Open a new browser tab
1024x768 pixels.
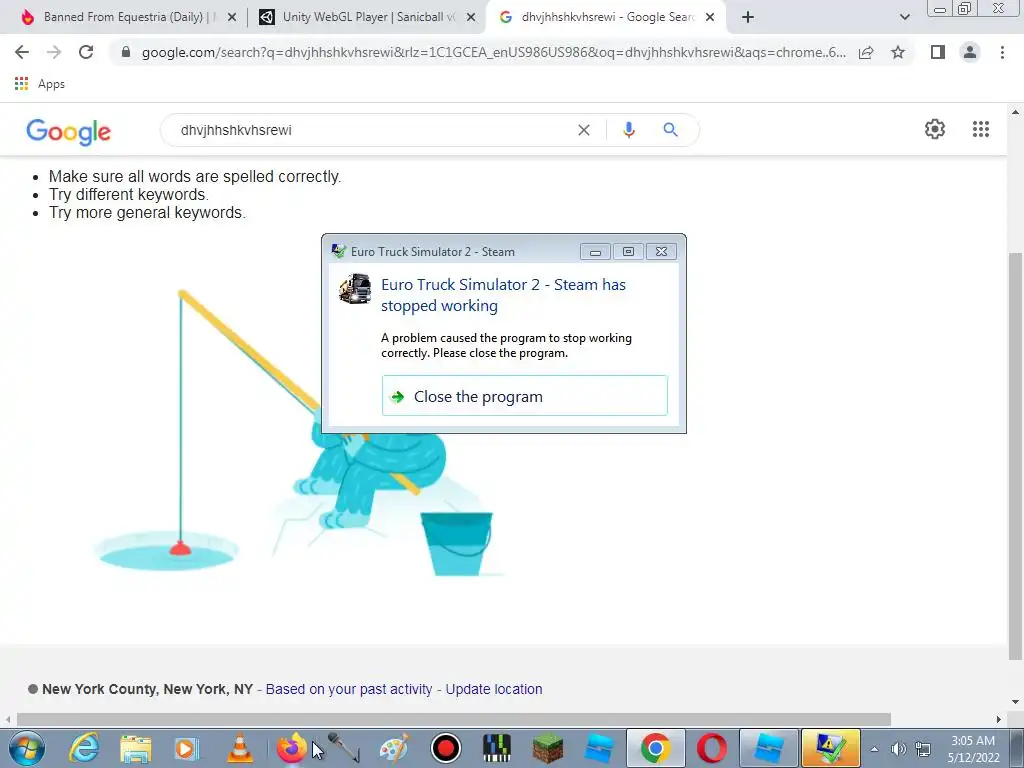tap(748, 18)
